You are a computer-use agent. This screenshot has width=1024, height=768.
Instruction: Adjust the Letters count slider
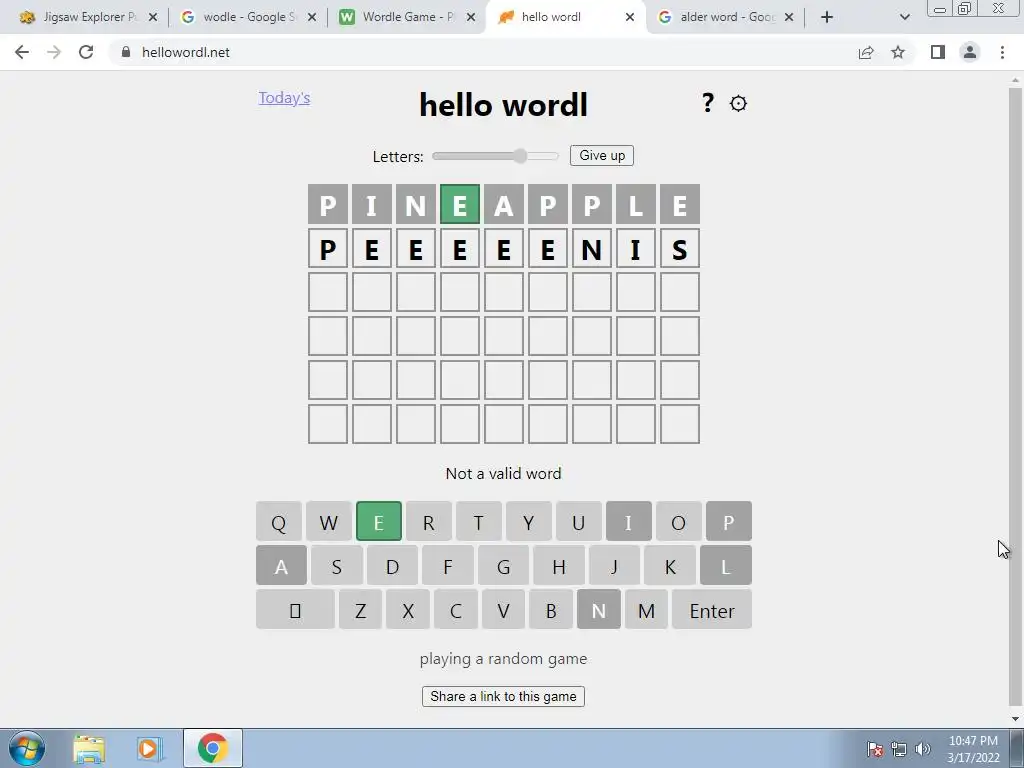(x=496, y=156)
